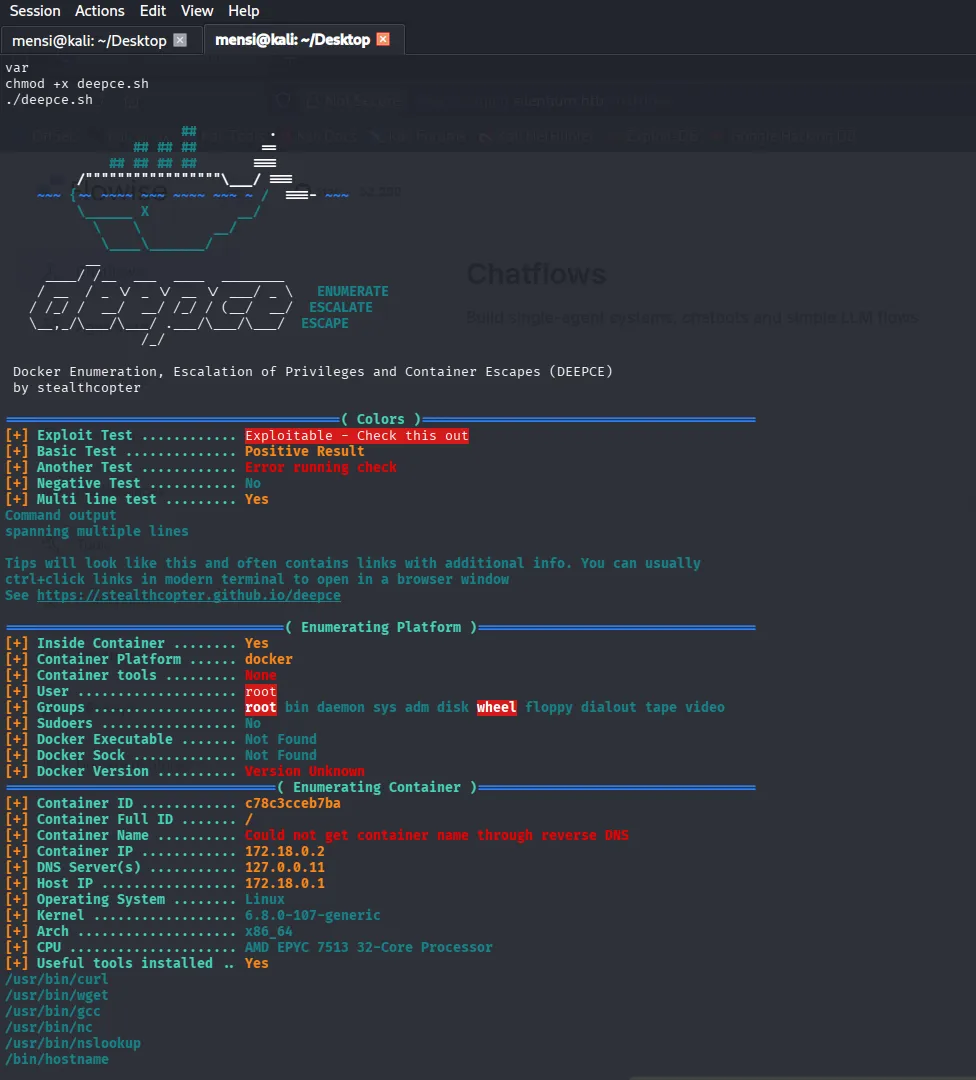
Task: Click the '( Enumerating Container )' section header
Action: pyautogui.click(x=377, y=787)
